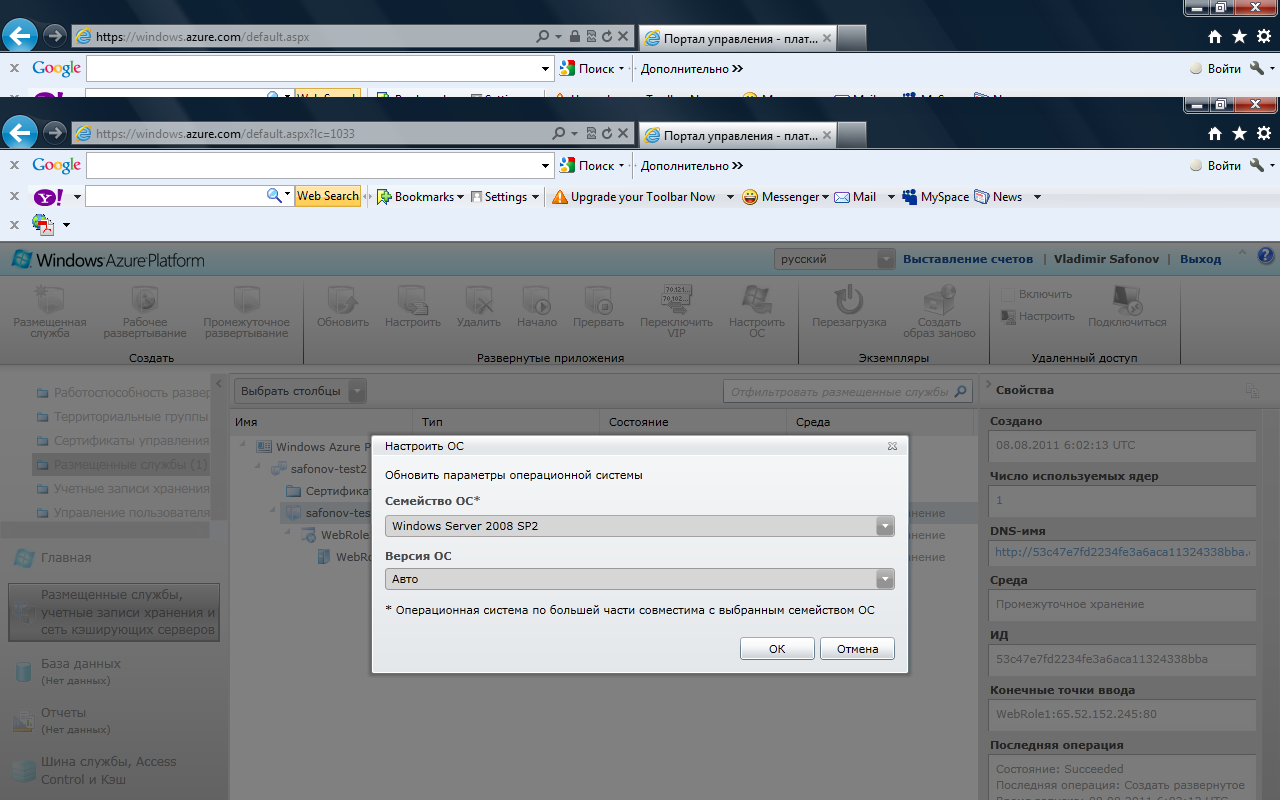
Task: Click the Выход link
Action: coord(1200,259)
